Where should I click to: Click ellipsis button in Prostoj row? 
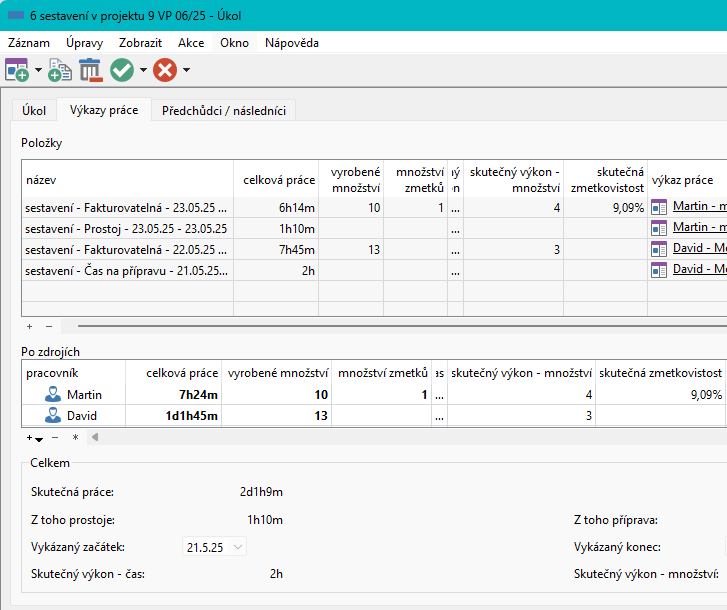tap(455, 229)
